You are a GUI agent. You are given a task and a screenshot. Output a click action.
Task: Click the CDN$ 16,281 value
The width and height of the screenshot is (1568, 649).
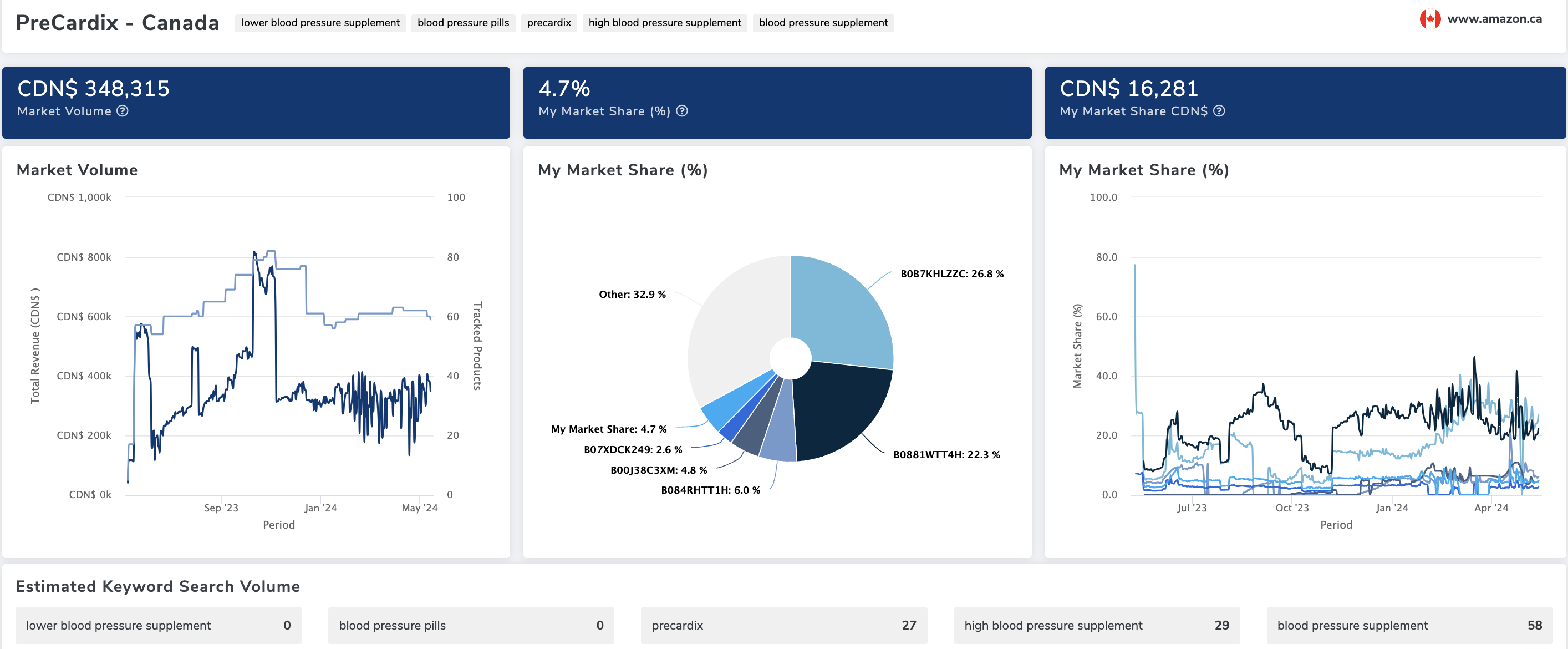click(x=1128, y=89)
